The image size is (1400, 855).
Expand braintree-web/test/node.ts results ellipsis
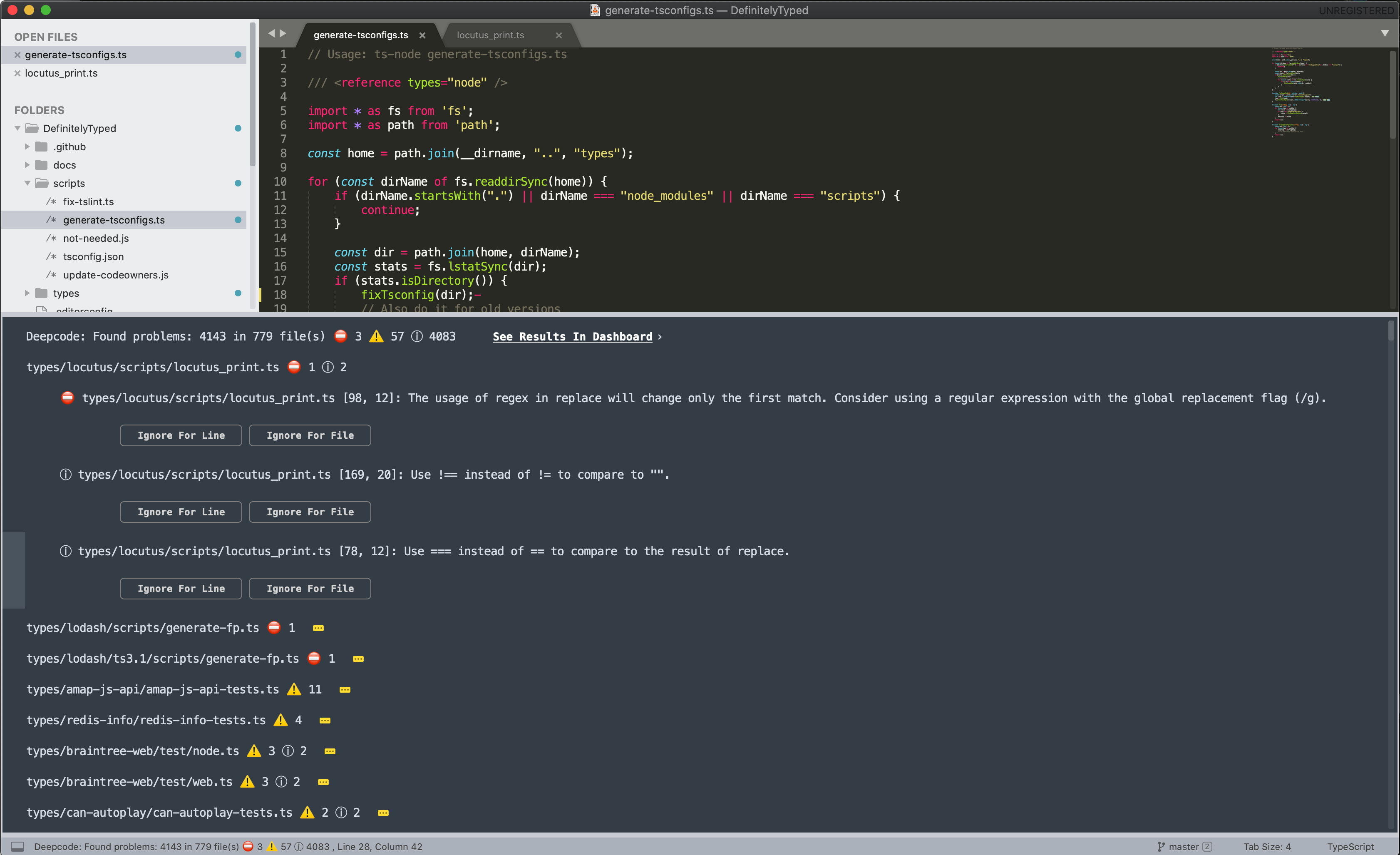(x=330, y=751)
